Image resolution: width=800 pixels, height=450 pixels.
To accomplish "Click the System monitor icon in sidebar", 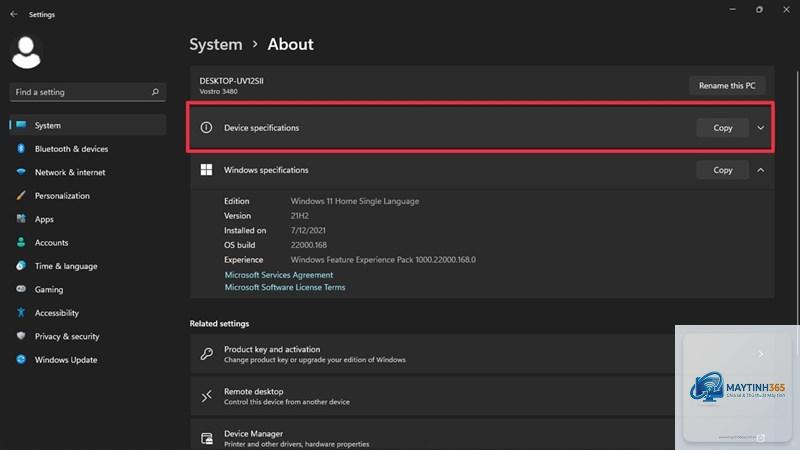I will 21,125.
